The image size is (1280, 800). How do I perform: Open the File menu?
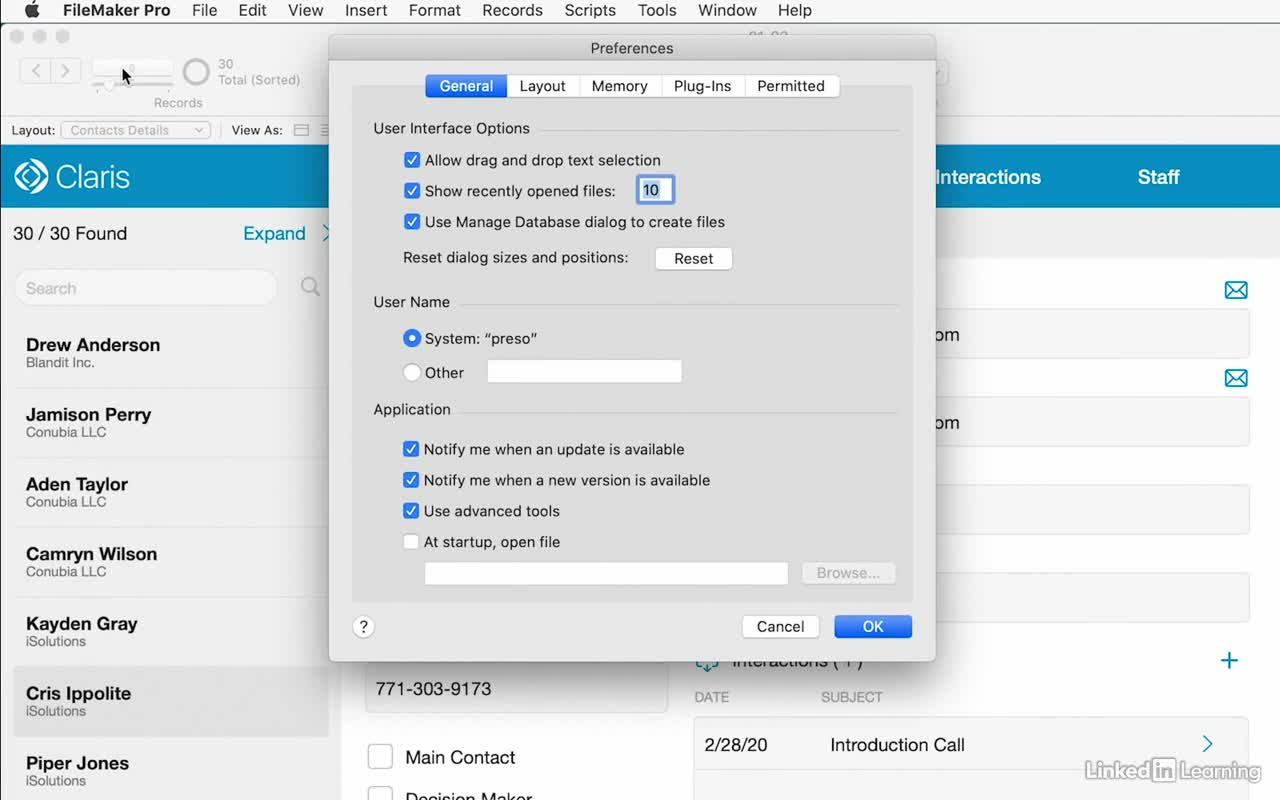204,10
